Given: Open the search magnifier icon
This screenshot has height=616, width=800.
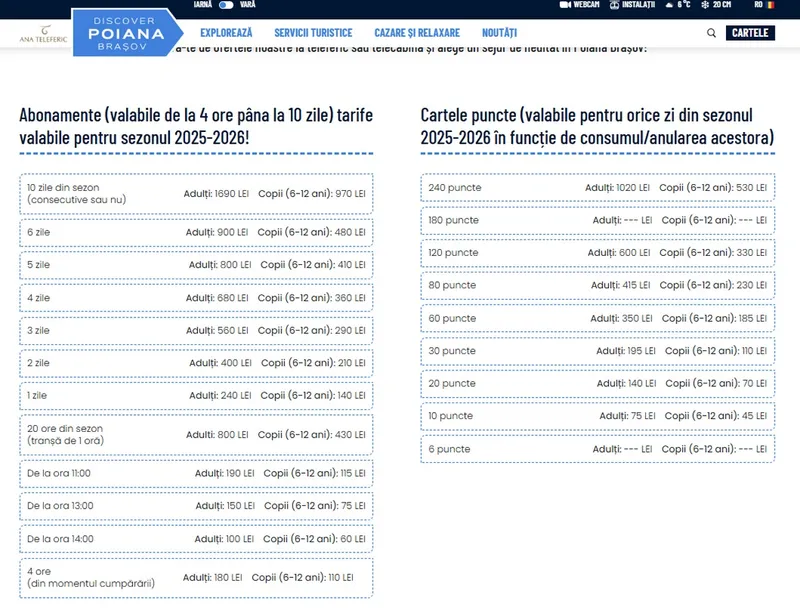Looking at the screenshot, I should click(x=711, y=33).
